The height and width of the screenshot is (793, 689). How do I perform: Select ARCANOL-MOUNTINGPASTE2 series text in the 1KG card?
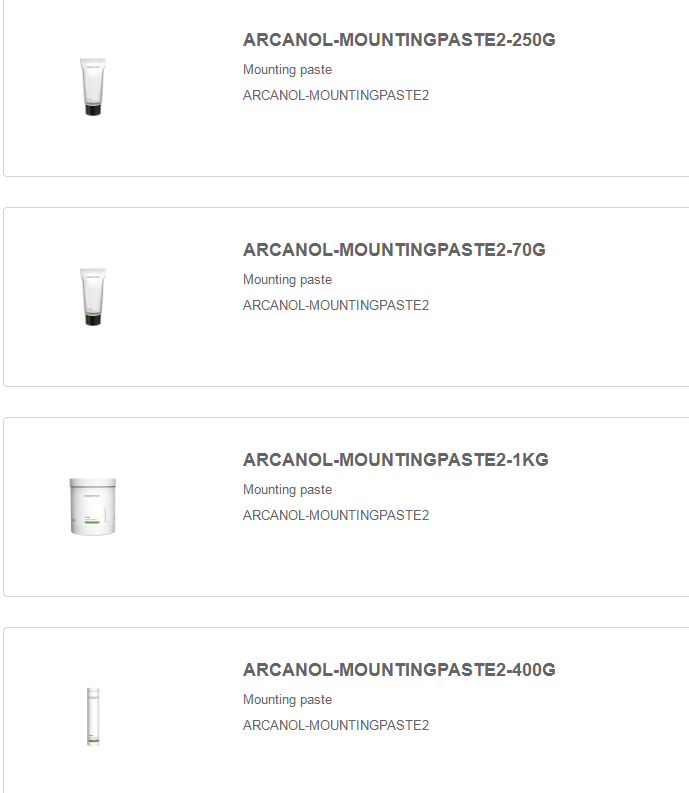coord(335,516)
